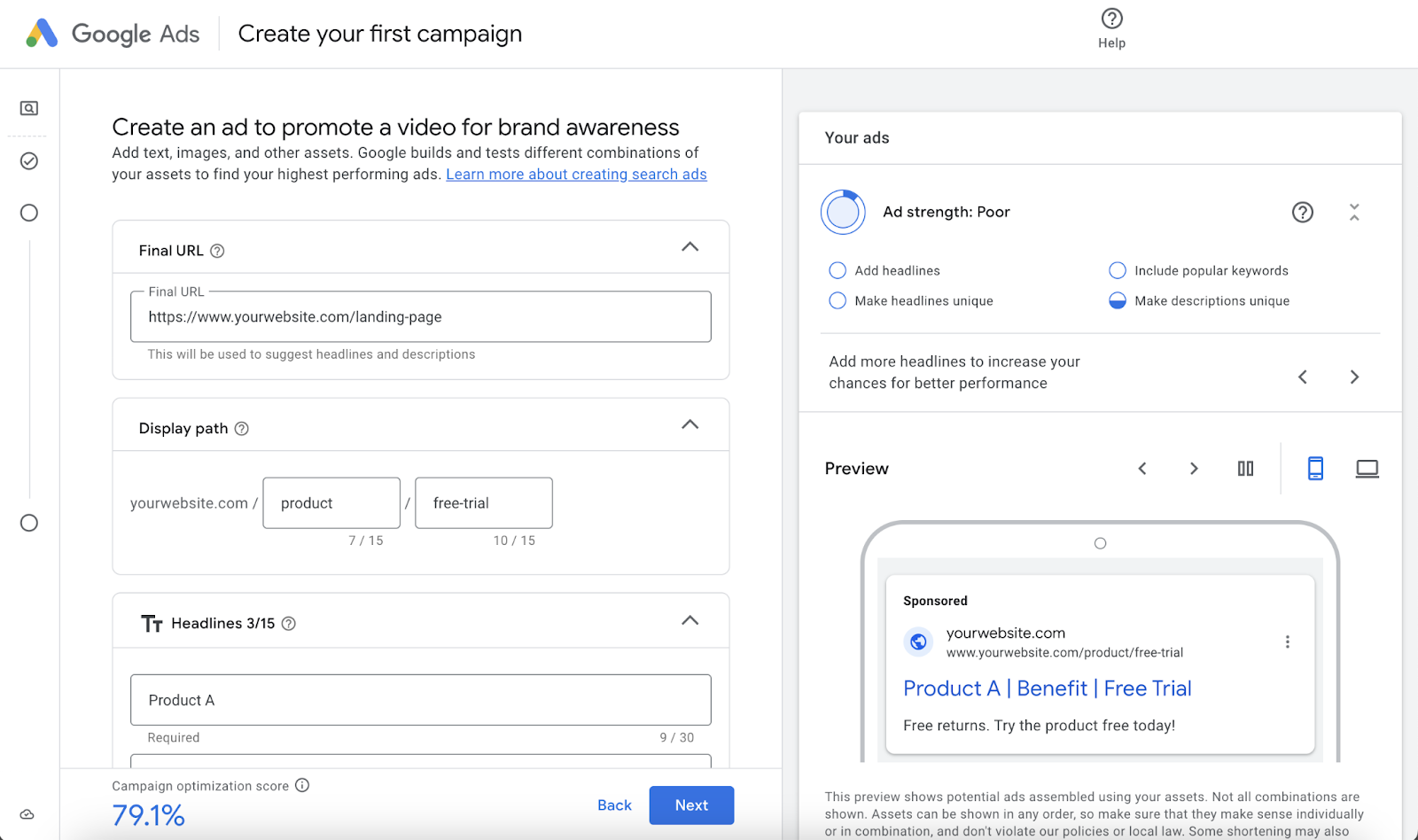Image resolution: width=1418 pixels, height=840 pixels.
Task: Collapse the Headlines 3/15 section
Action: [x=690, y=620]
